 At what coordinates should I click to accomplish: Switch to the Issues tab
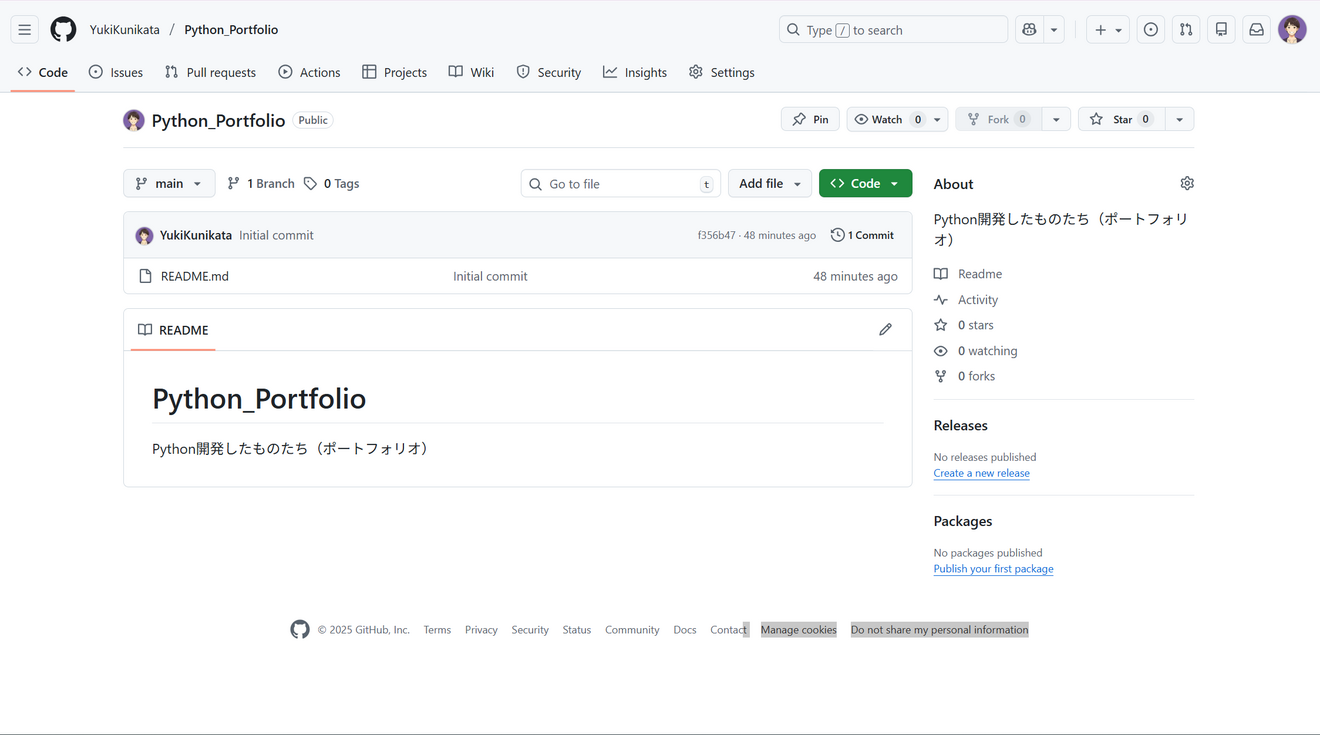tap(116, 72)
